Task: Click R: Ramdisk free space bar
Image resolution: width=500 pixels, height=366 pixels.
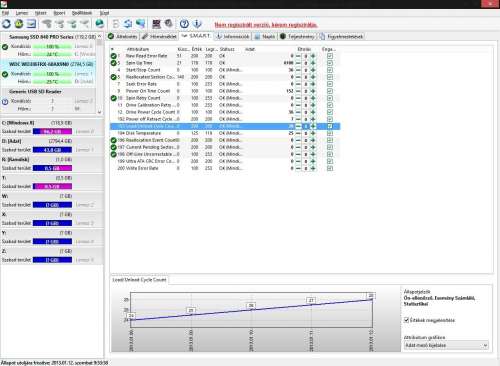Action: [52, 168]
